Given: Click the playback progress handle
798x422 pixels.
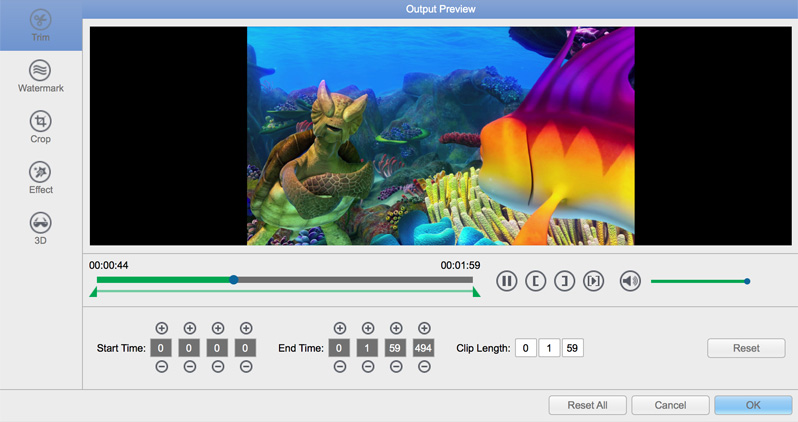Looking at the screenshot, I should click(234, 280).
